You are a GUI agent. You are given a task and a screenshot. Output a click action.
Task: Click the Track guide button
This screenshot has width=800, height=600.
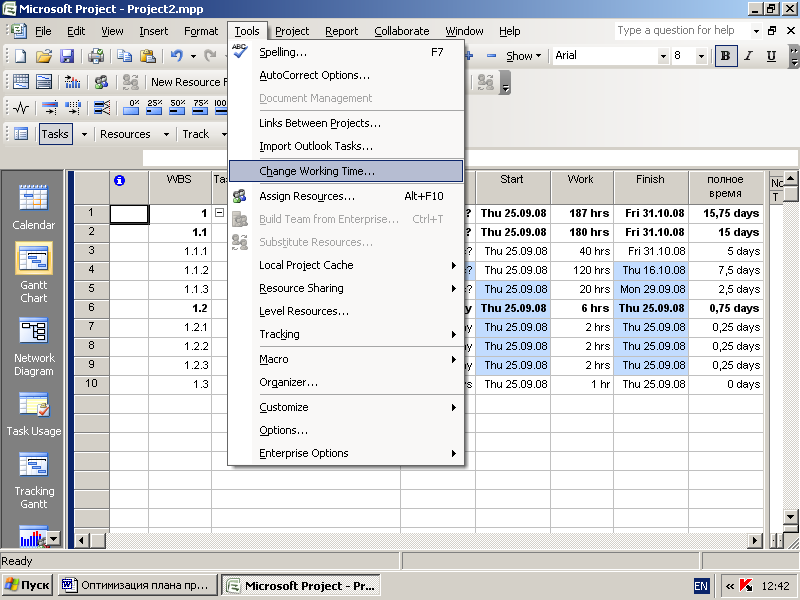196,134
